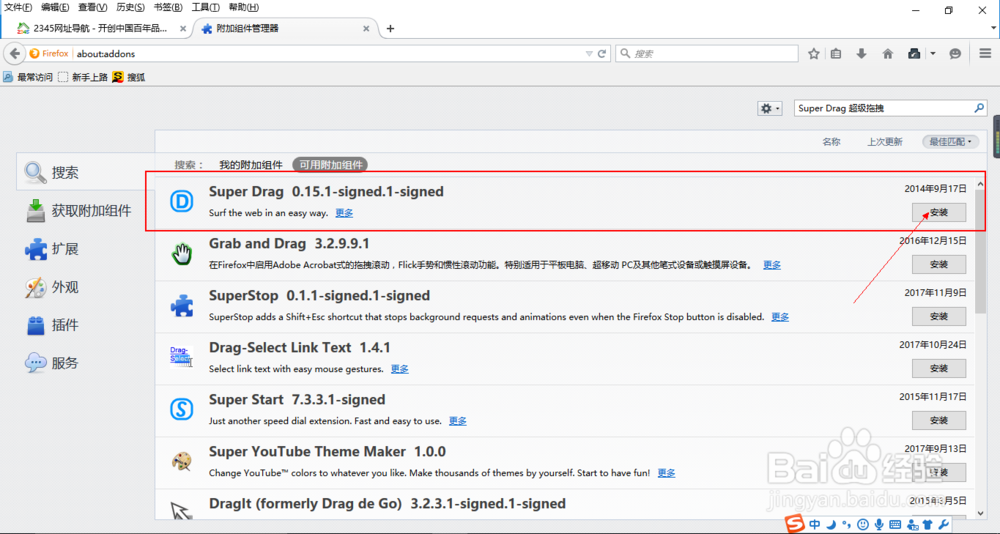
Task: Select 扩展 sidebar category
Action: [x=85, y=249]
